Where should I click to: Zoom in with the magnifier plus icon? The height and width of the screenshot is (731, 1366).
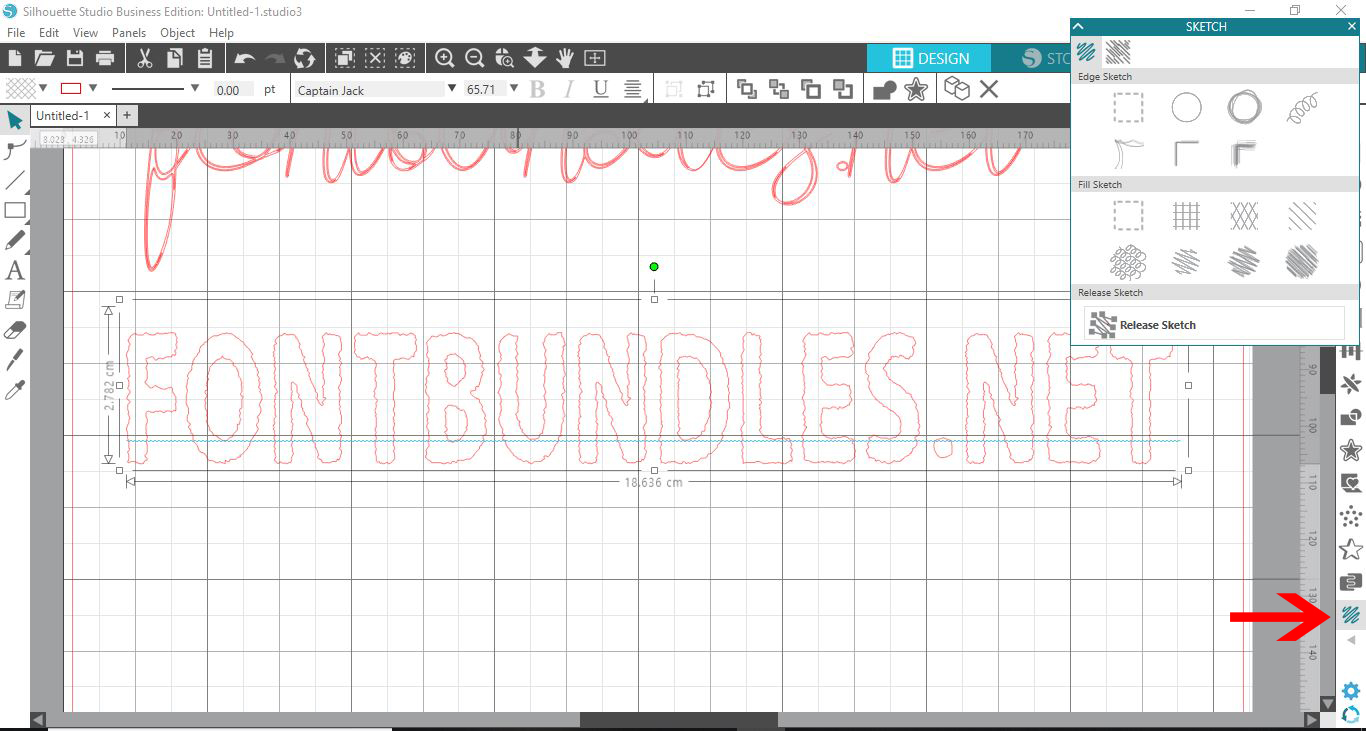[x=445, y=58]
